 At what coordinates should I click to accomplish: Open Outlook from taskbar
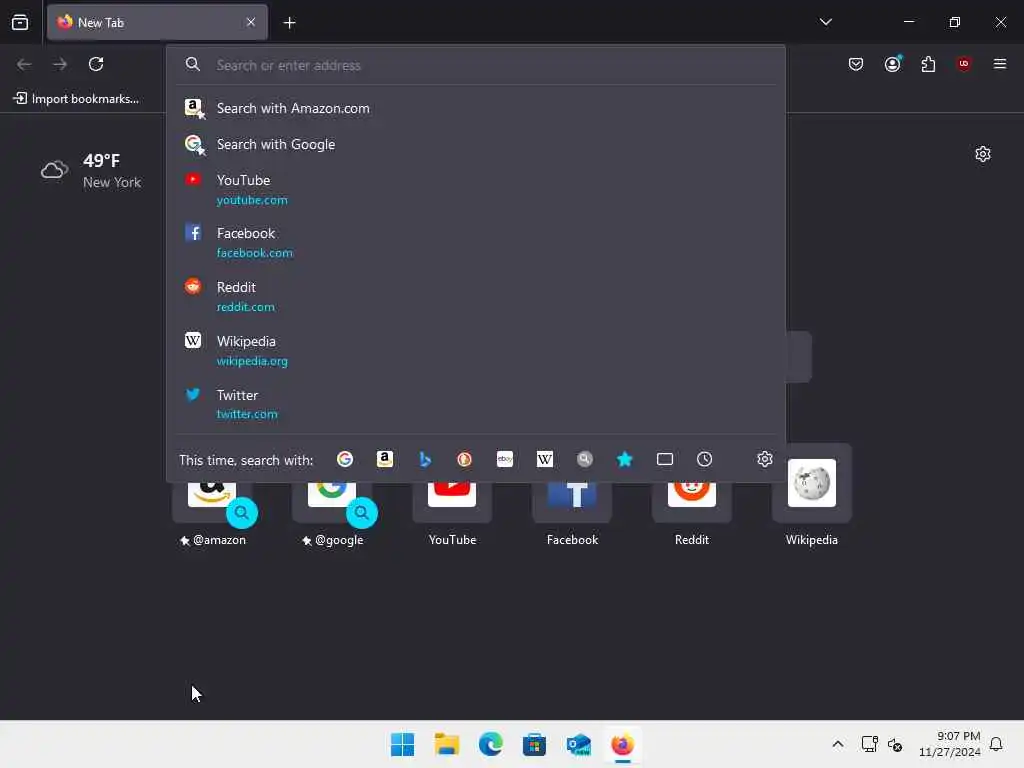(579, 744)
